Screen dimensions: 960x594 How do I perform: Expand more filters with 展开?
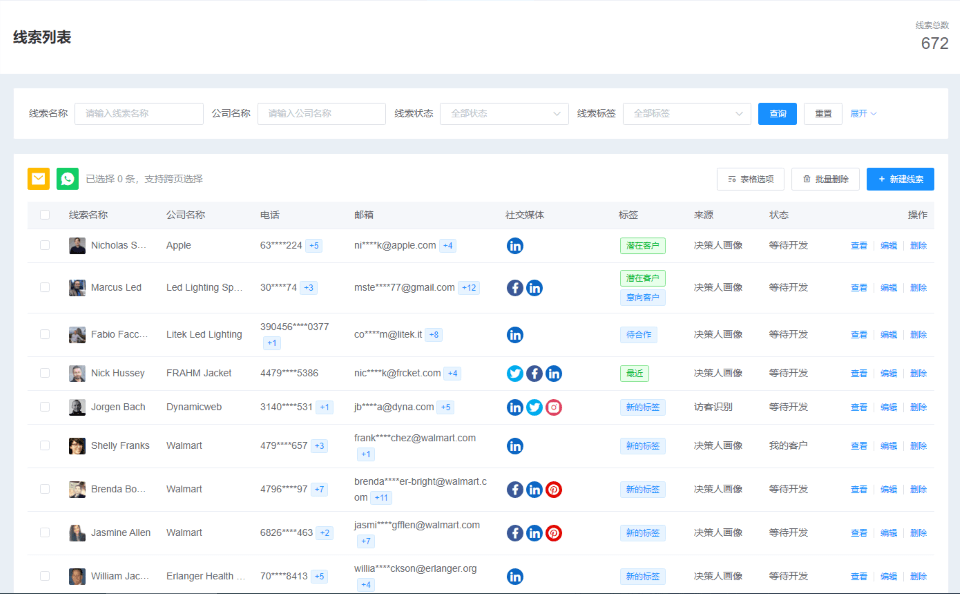click(863, 114)
